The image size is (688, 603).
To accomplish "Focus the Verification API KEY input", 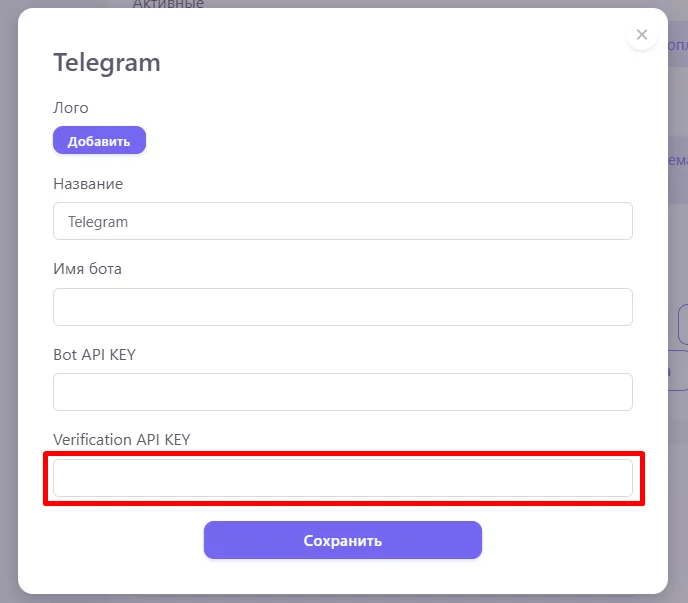I will coord(343,478).
